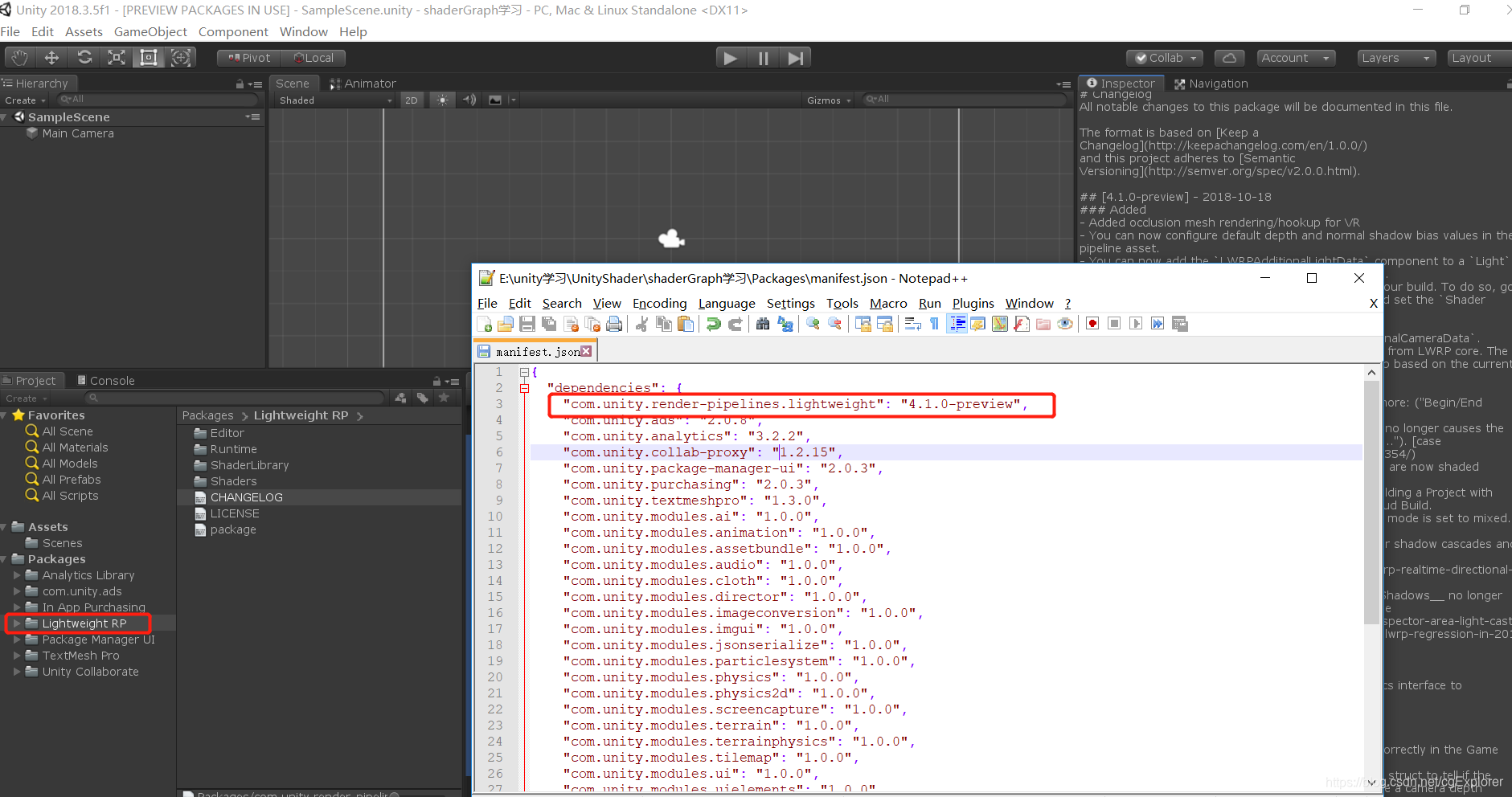The width and height of the screenshot is (1512, 797).
Task: Click the Unity Play button
Action: (x=730, y=58)
